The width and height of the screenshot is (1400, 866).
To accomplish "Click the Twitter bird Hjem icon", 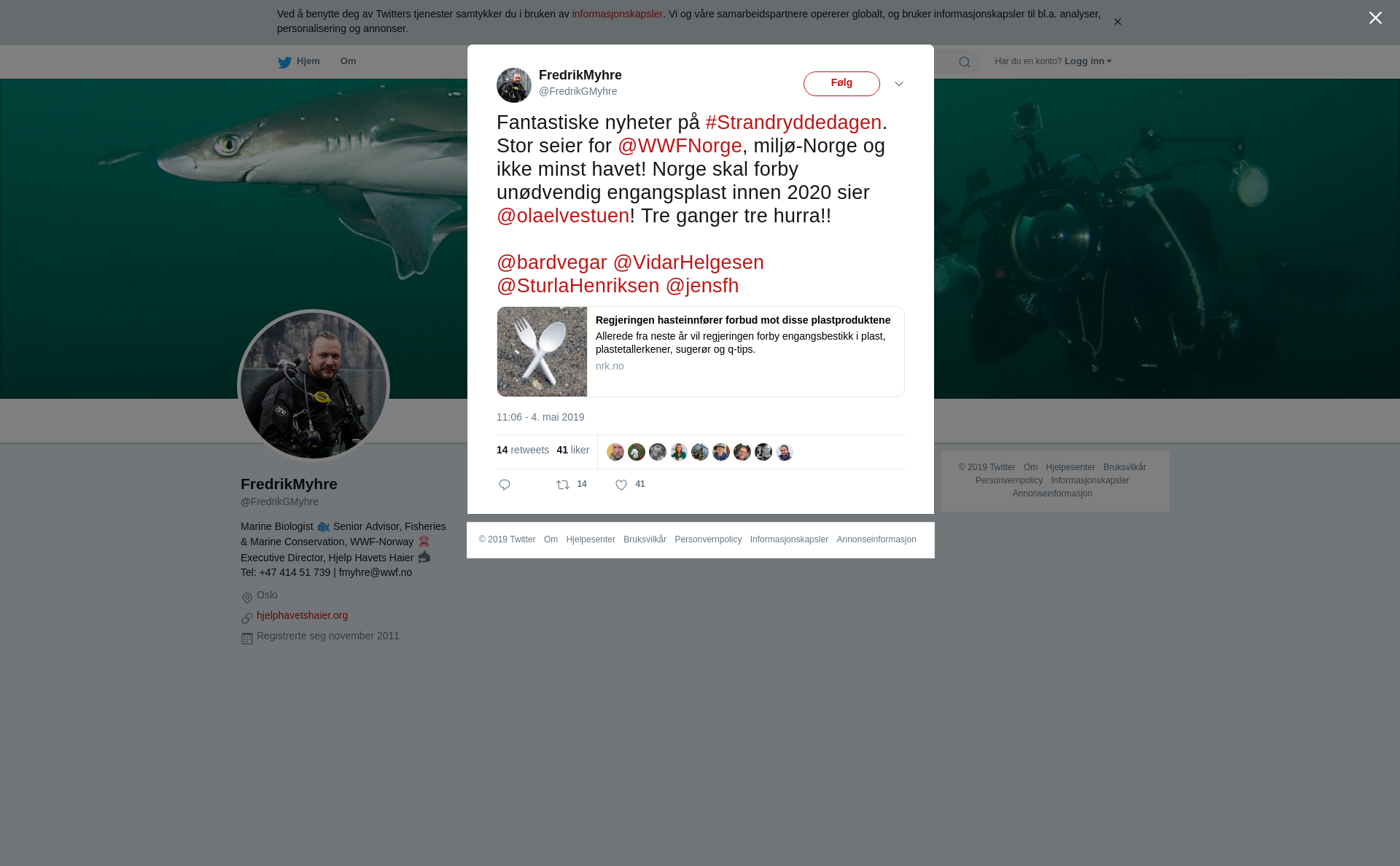I will click(284, 62).
